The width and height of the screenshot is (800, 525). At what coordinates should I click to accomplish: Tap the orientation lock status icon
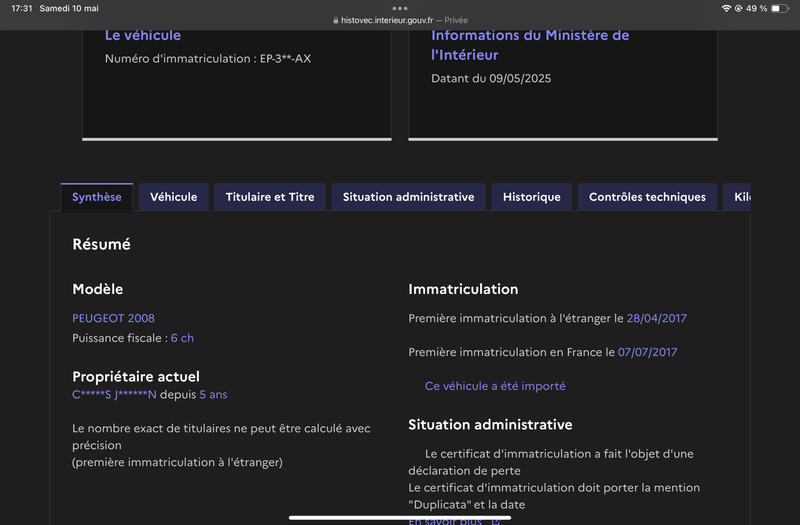coord(738,8)
